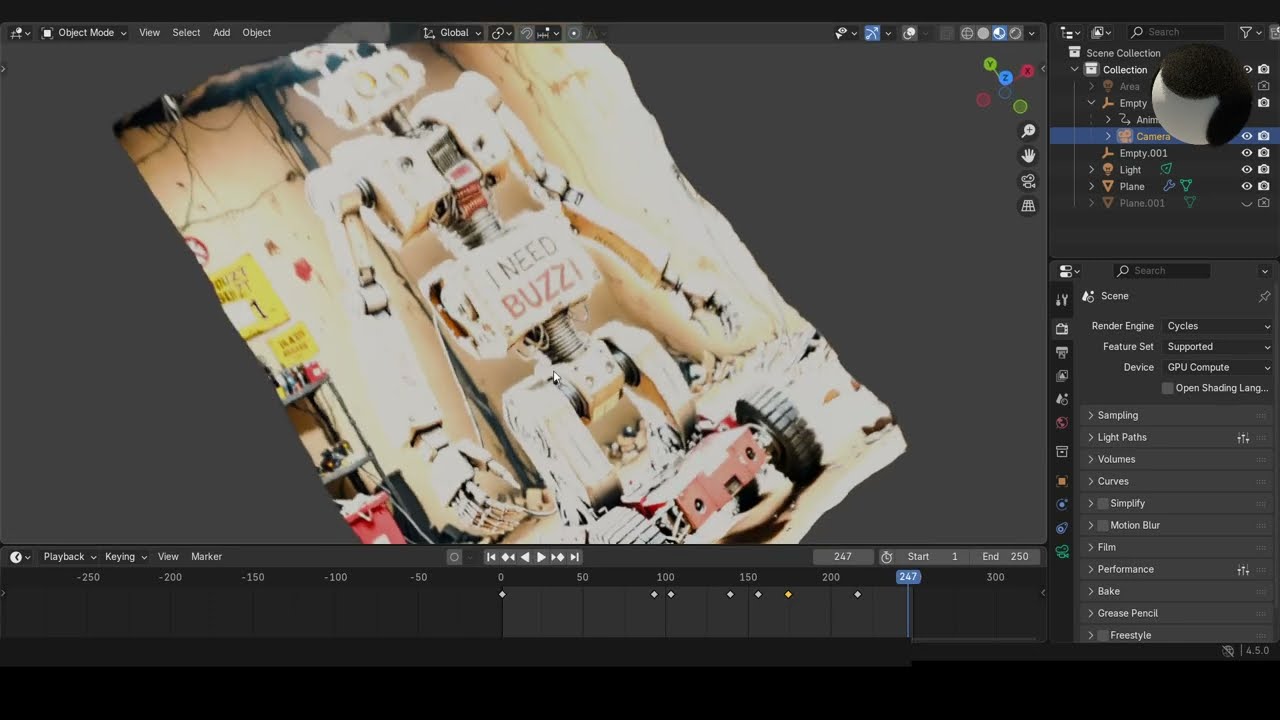Expand the Light object in outliner
This screenshot has width=1280, height=720.
click(1091, 170)
